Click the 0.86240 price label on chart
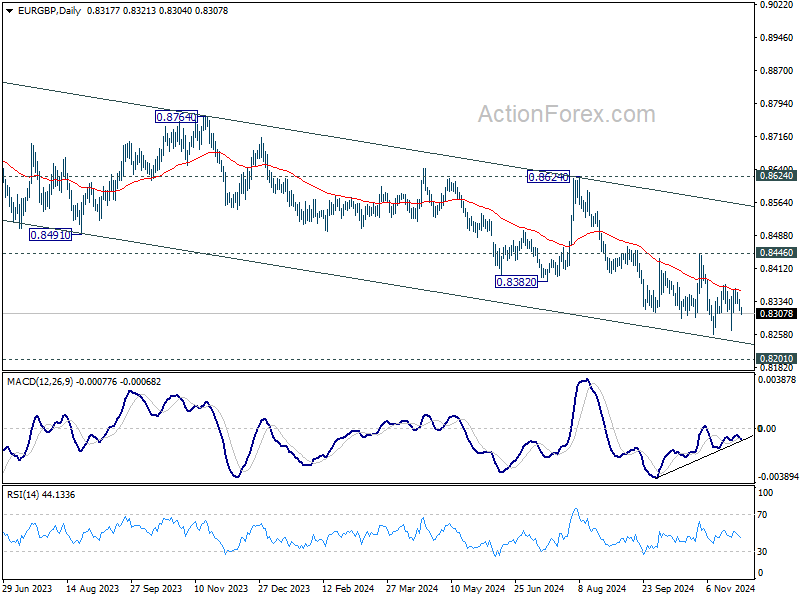800x600 pixels. [x=548, y=177]
